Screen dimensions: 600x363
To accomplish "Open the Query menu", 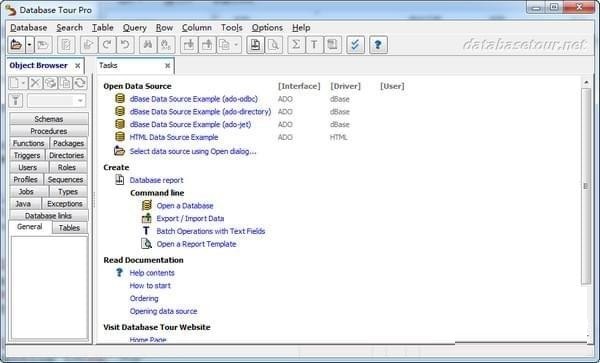I will 135,28.
